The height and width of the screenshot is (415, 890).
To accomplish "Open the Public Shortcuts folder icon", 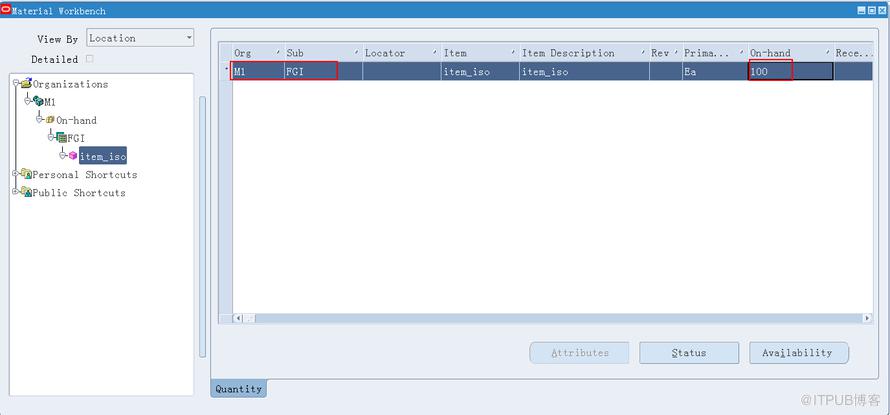I will tap(26, 192).
